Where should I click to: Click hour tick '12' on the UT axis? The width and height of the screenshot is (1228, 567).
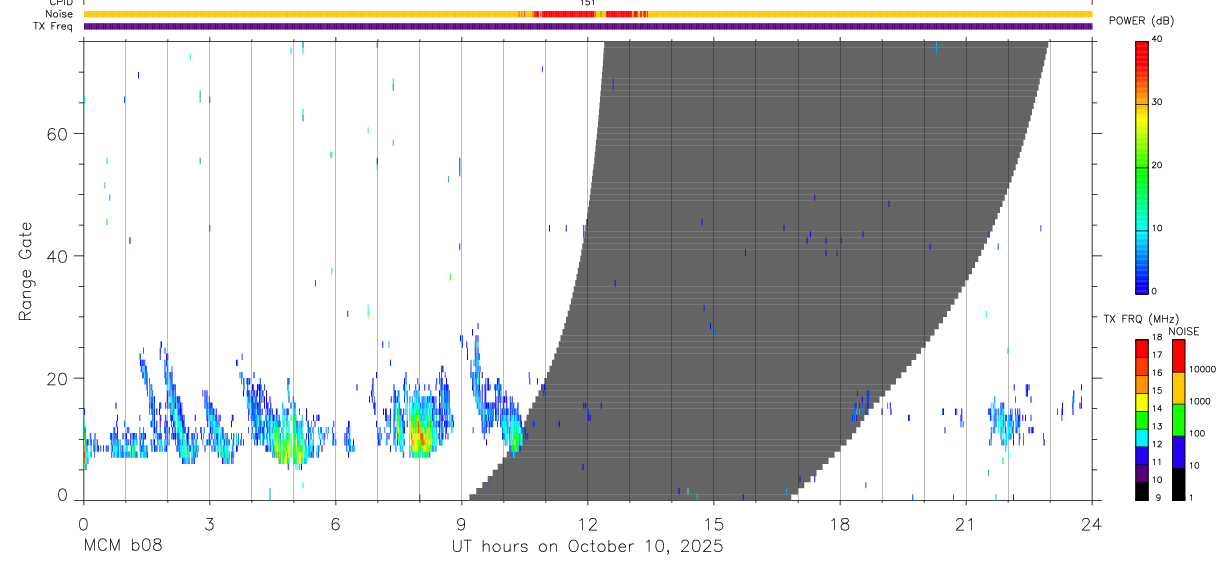[587, 524]
